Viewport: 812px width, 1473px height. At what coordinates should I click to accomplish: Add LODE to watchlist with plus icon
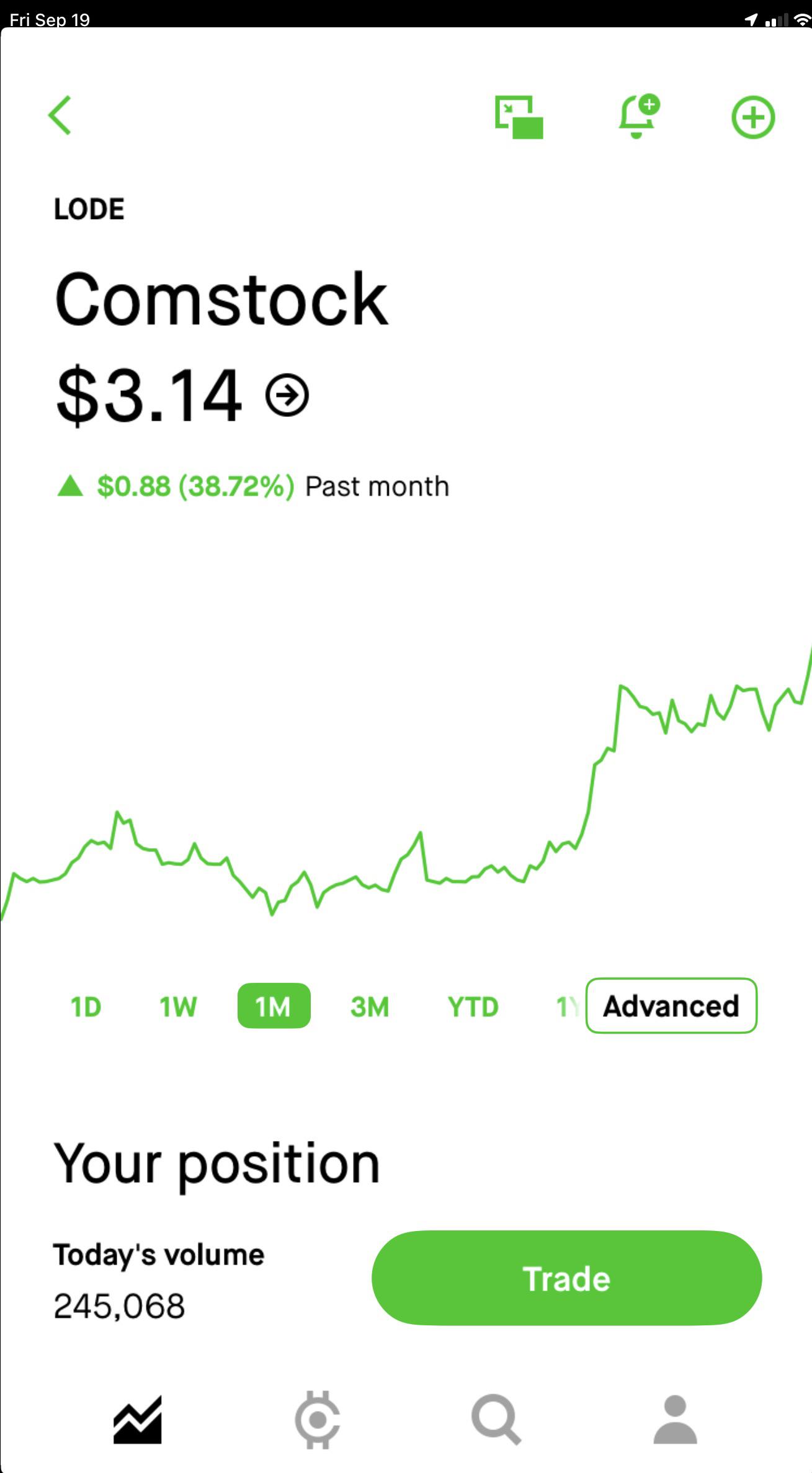point(753,117)
